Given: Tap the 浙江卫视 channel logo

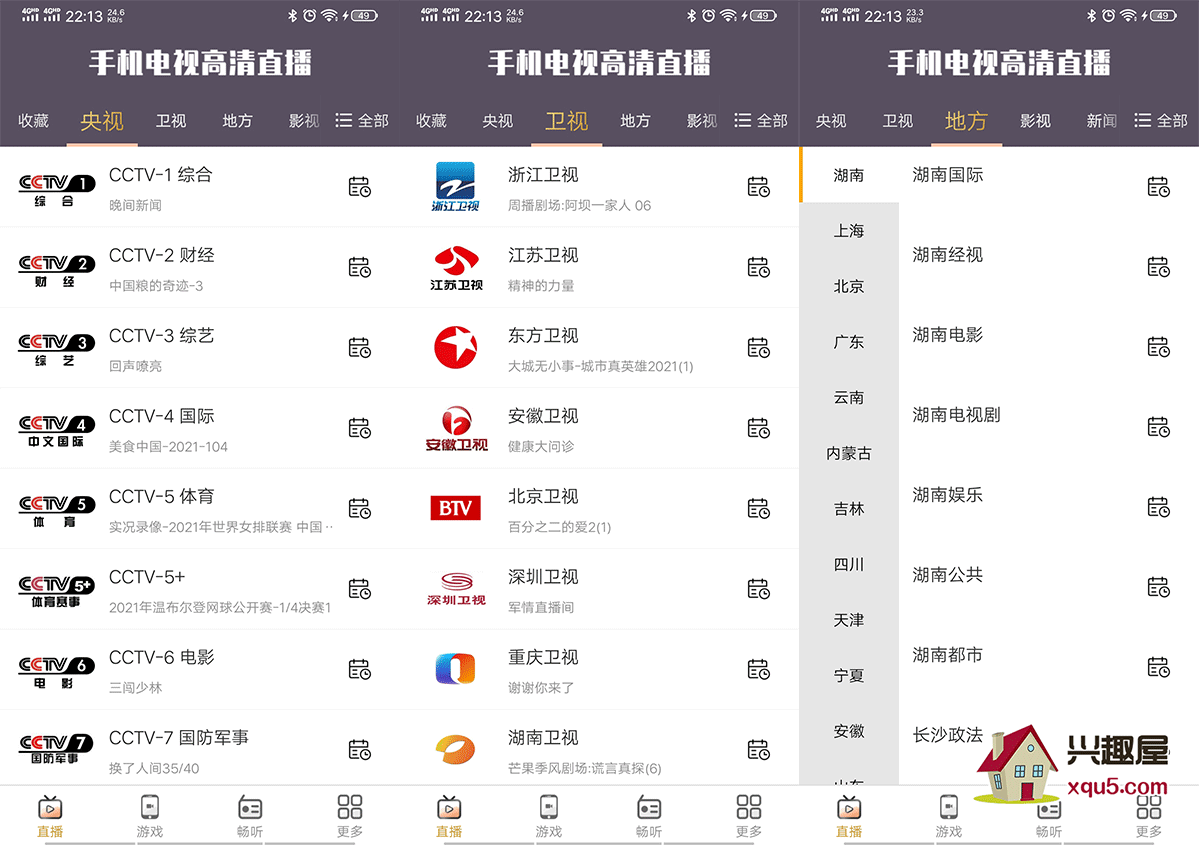Looking at the screenshot, I should 455,187.
